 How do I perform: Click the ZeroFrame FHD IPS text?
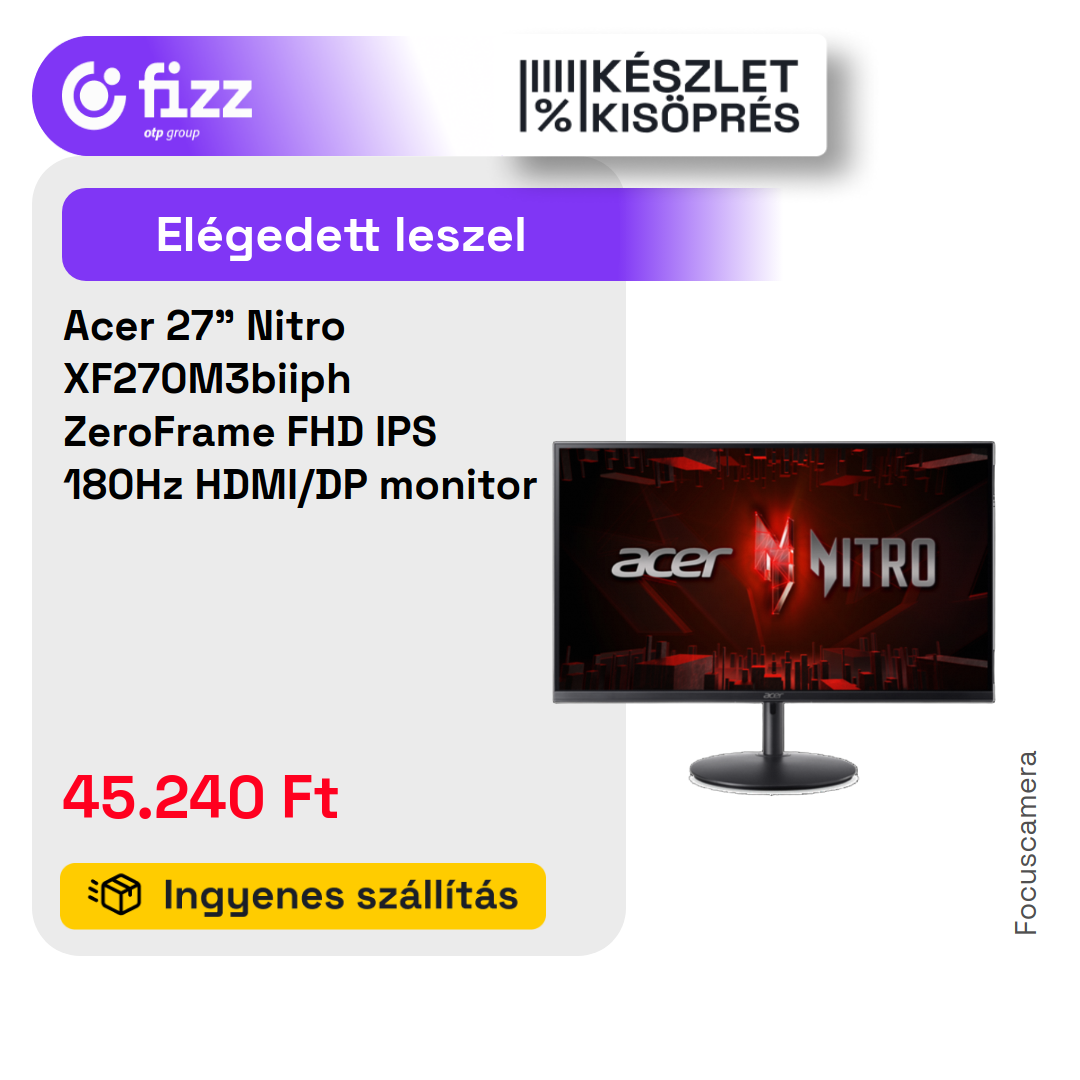coord(249,433)
